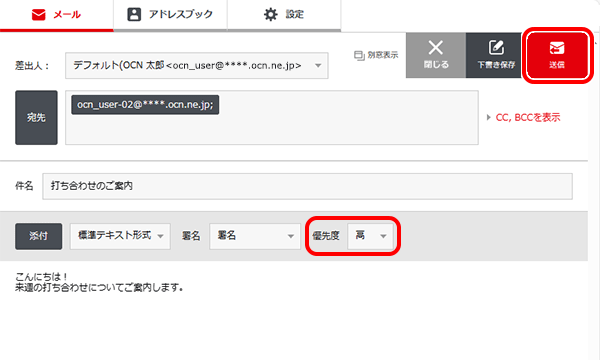Click the gear icon on 設定 tab

click(271, 15)
